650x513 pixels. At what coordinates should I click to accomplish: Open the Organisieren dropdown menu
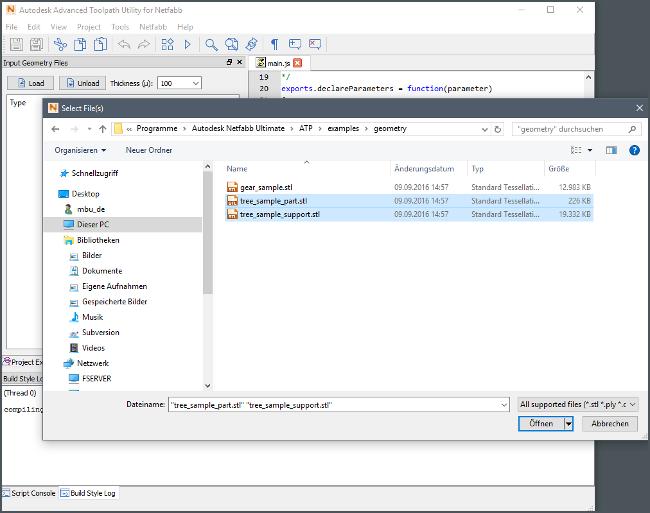click(80, 150)
